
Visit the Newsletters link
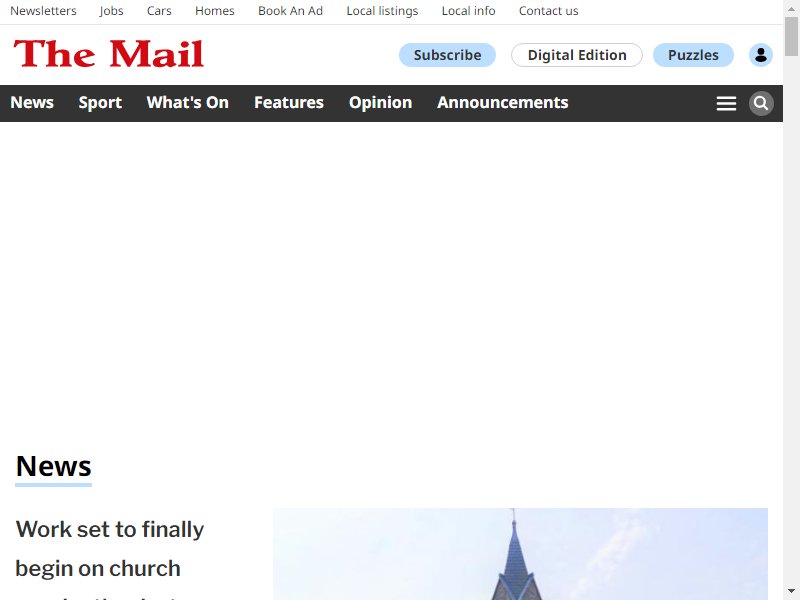click(43, 11)
